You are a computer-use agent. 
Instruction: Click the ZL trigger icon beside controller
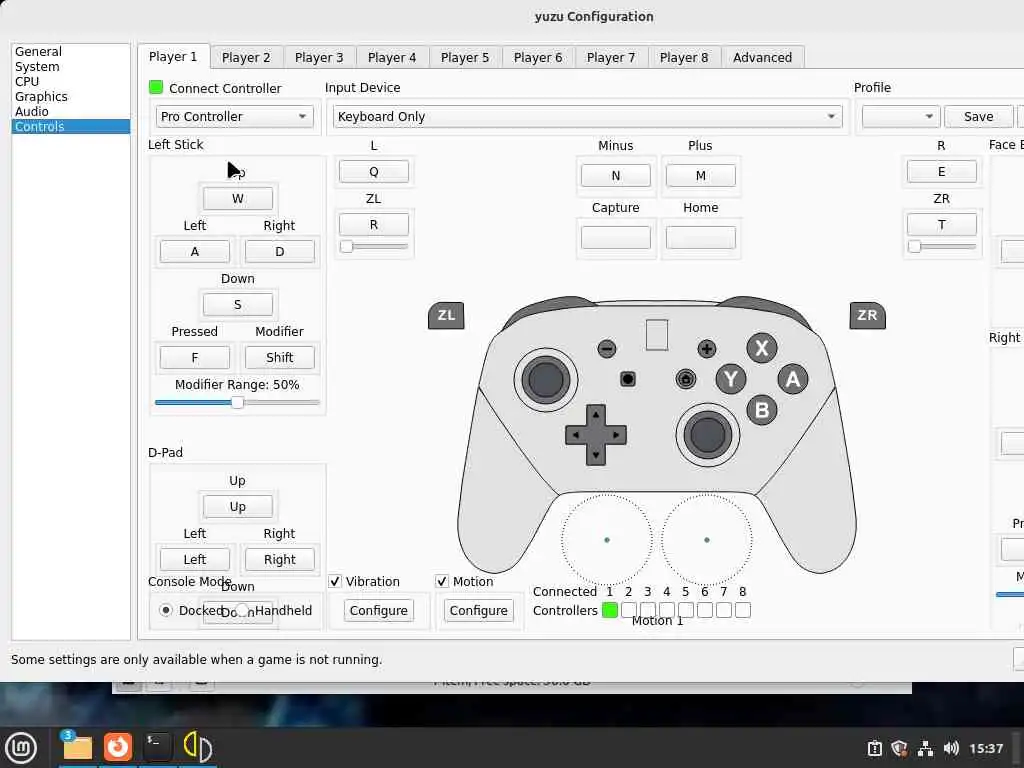(x=446, y=315)
